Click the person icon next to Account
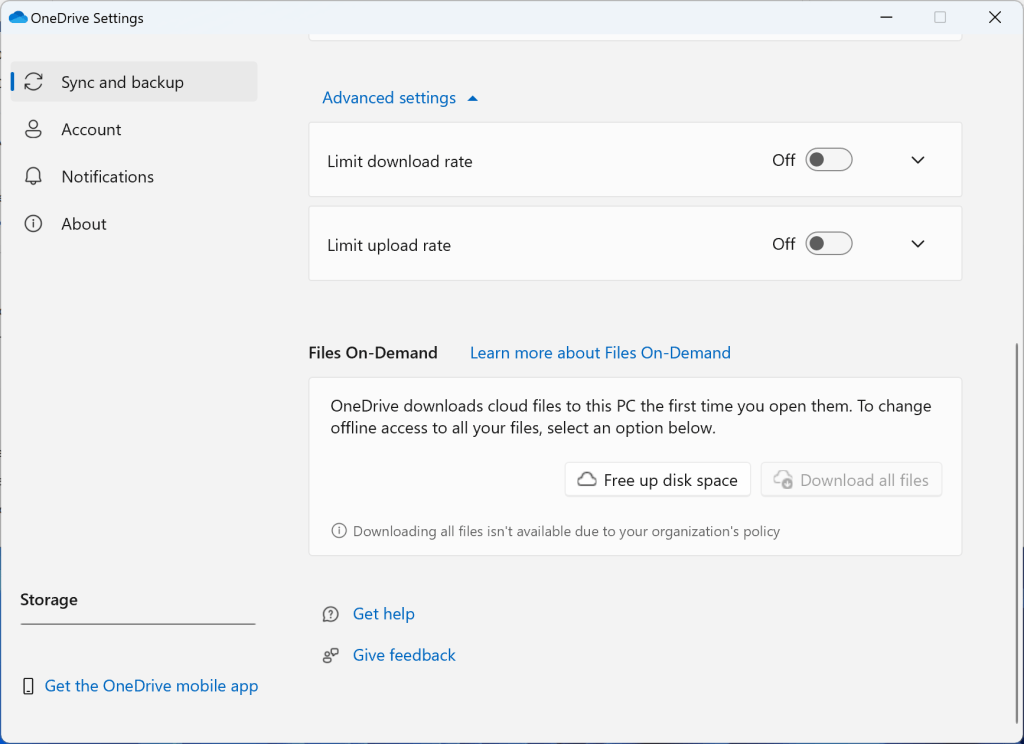This screenshot has height=744, width=1024. [x=33, y=129]
